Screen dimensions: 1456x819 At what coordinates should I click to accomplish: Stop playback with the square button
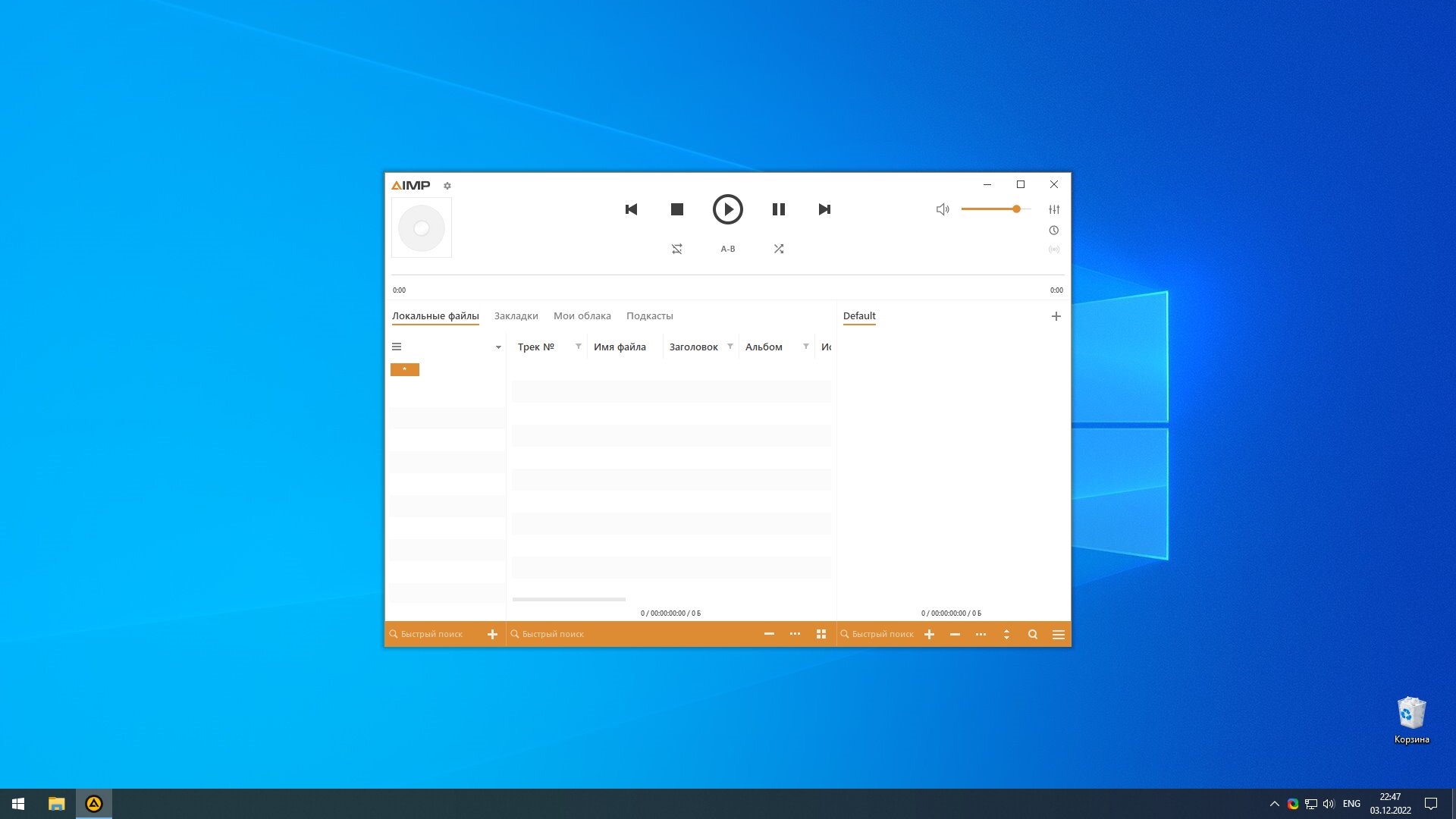677,209
